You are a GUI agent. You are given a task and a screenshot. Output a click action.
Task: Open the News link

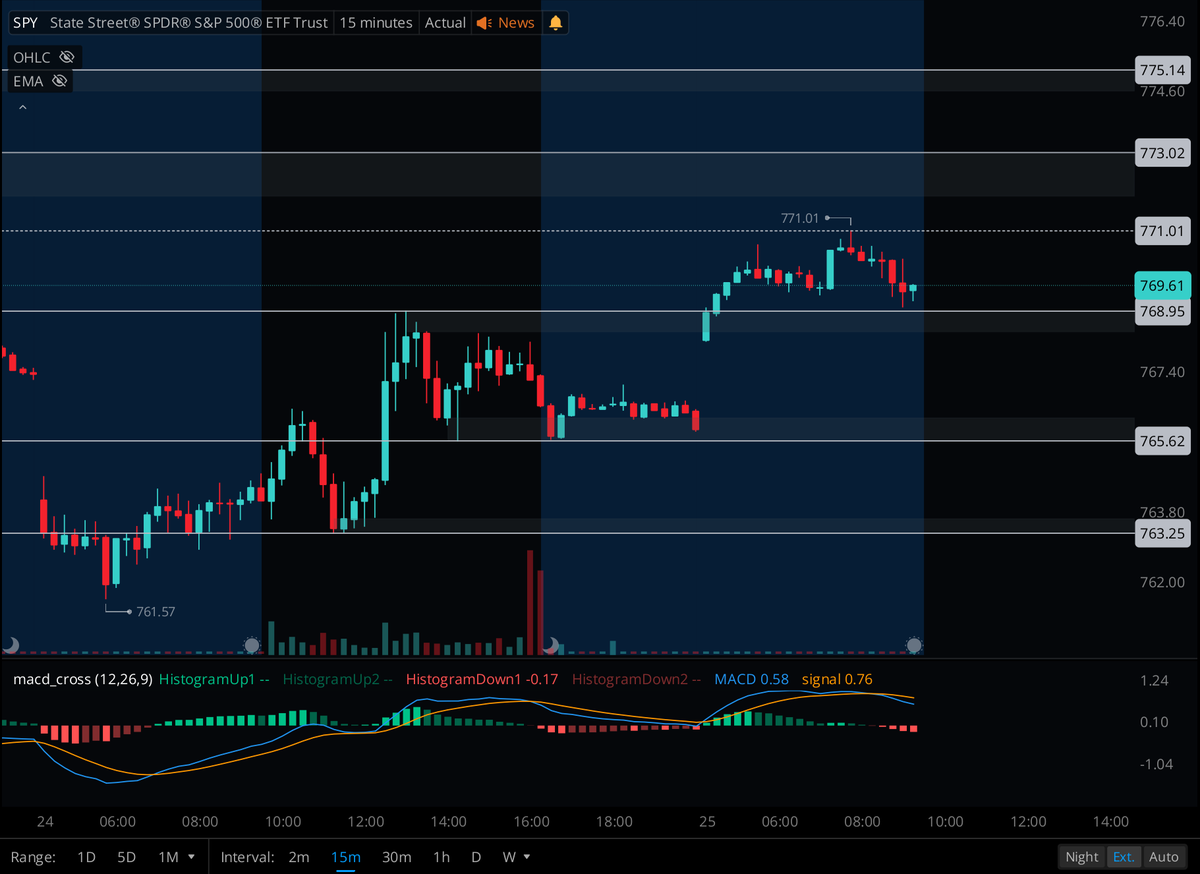click(516, 22)
